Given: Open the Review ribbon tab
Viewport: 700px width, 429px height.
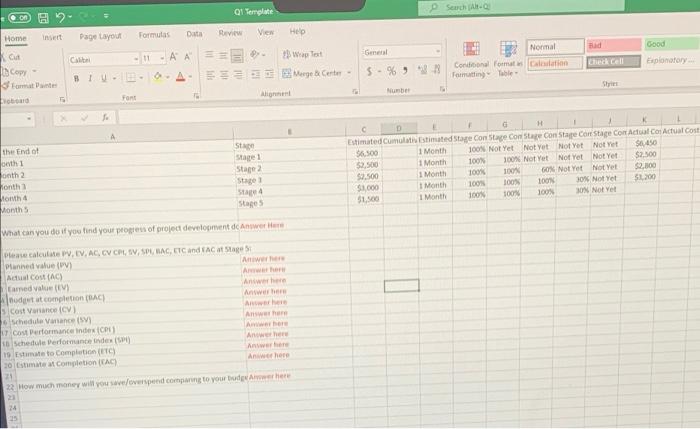Looking at the screenshot, I should tap(230, 33).
